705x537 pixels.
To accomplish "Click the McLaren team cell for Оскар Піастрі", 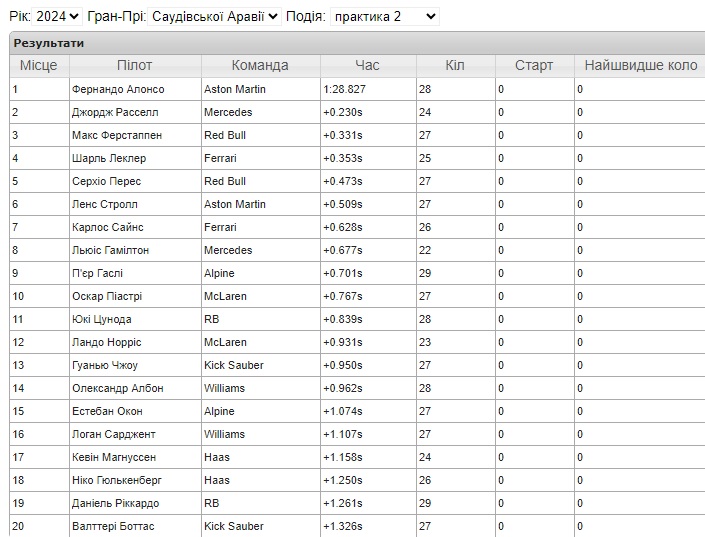I will point(225,296).
